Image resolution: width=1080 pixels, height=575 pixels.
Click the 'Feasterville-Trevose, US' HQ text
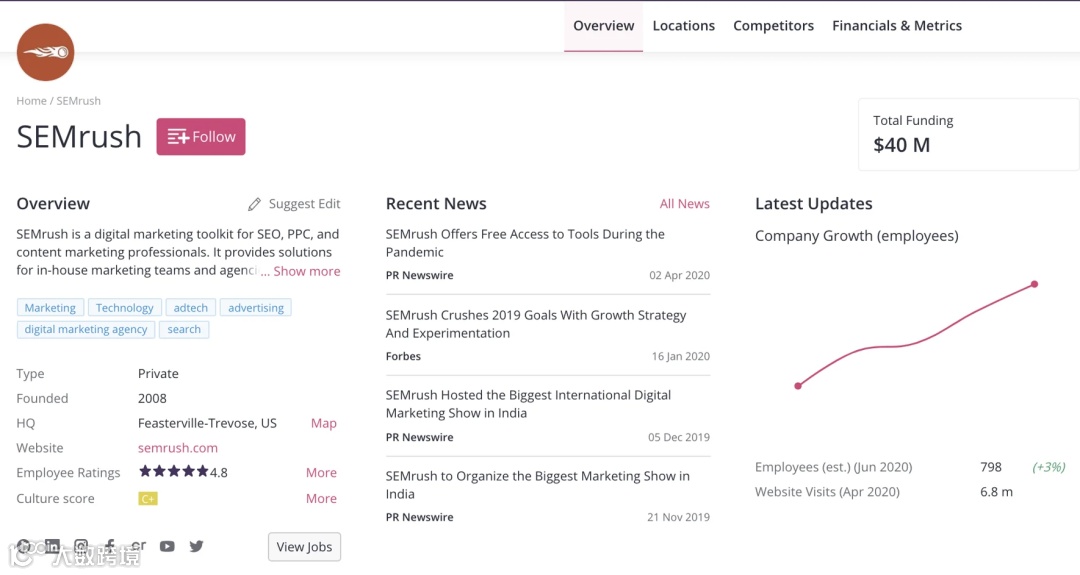(x=207, y=423)
